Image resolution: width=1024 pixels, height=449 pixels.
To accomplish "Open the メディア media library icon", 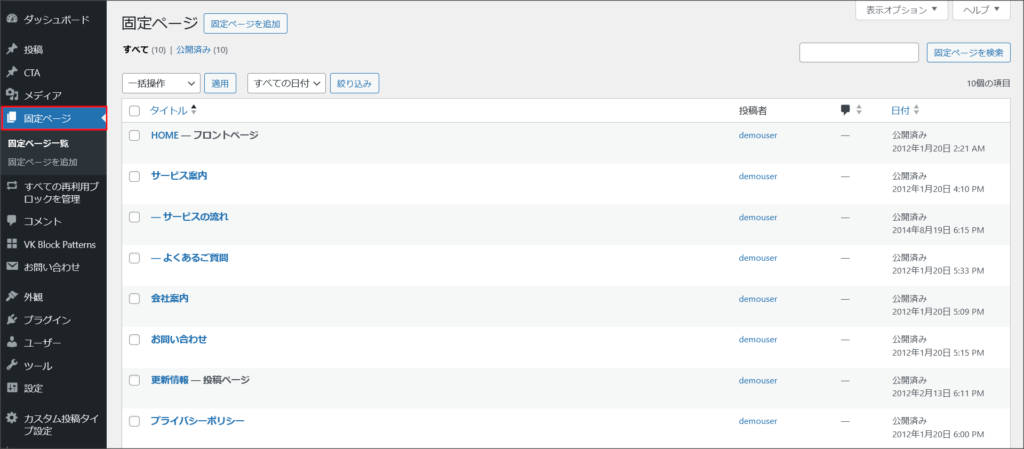I will pyautogui.click(x=12, y=95).
